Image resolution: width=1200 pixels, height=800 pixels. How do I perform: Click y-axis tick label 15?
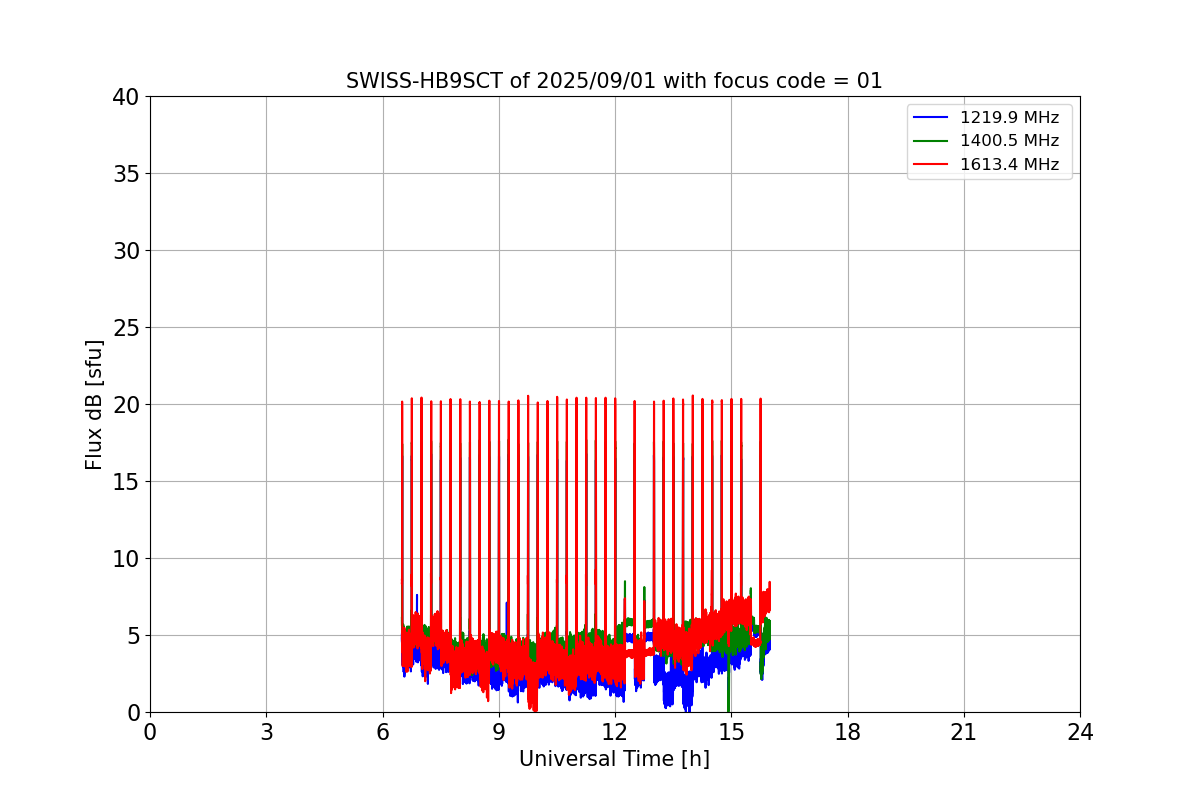click(x=126, y=482)
